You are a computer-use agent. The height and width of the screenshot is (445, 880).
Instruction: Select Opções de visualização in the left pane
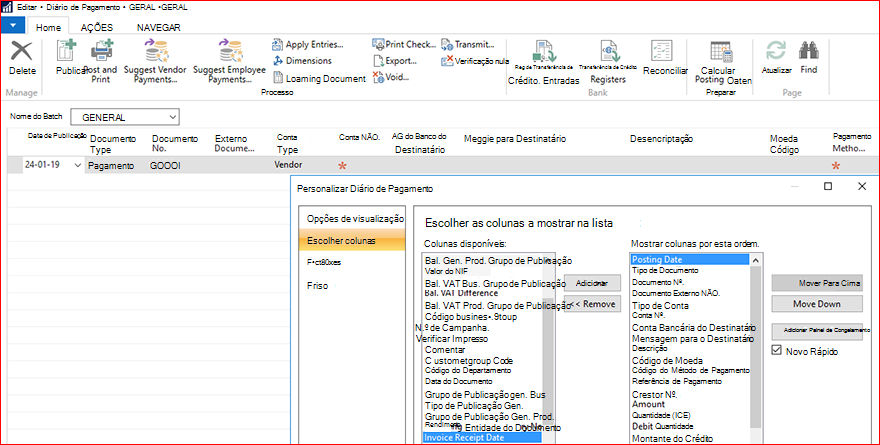[355, 219]
